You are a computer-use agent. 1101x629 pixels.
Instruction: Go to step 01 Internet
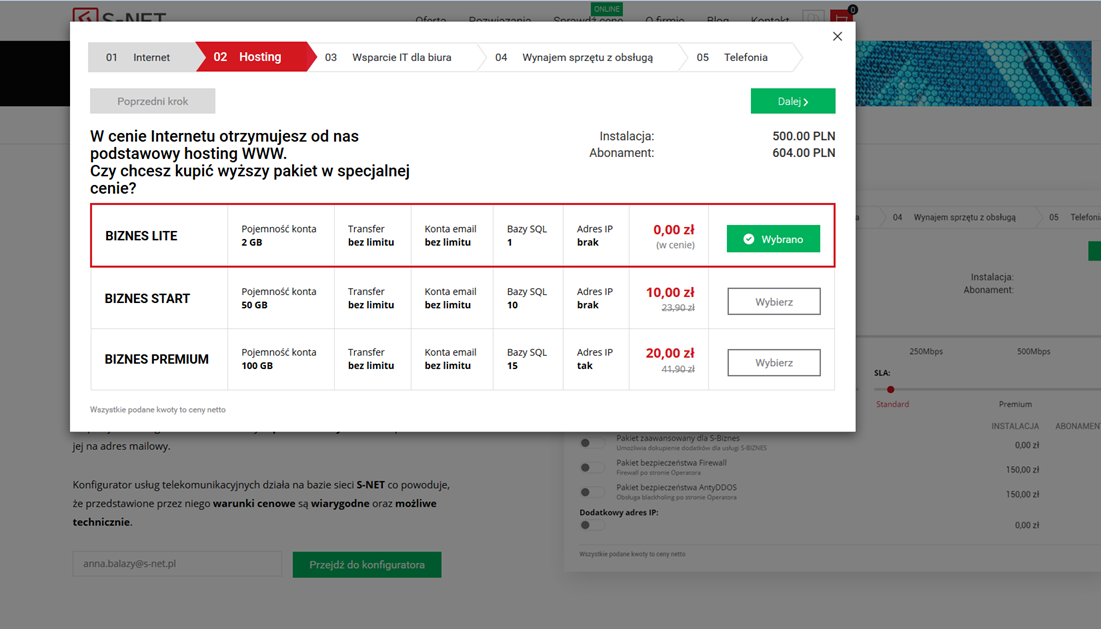pyautogui.click(x=141, y=58)
